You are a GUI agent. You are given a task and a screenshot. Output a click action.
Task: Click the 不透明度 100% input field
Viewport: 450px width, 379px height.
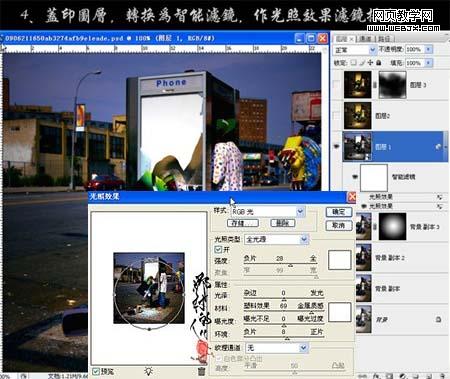[415, 49]
